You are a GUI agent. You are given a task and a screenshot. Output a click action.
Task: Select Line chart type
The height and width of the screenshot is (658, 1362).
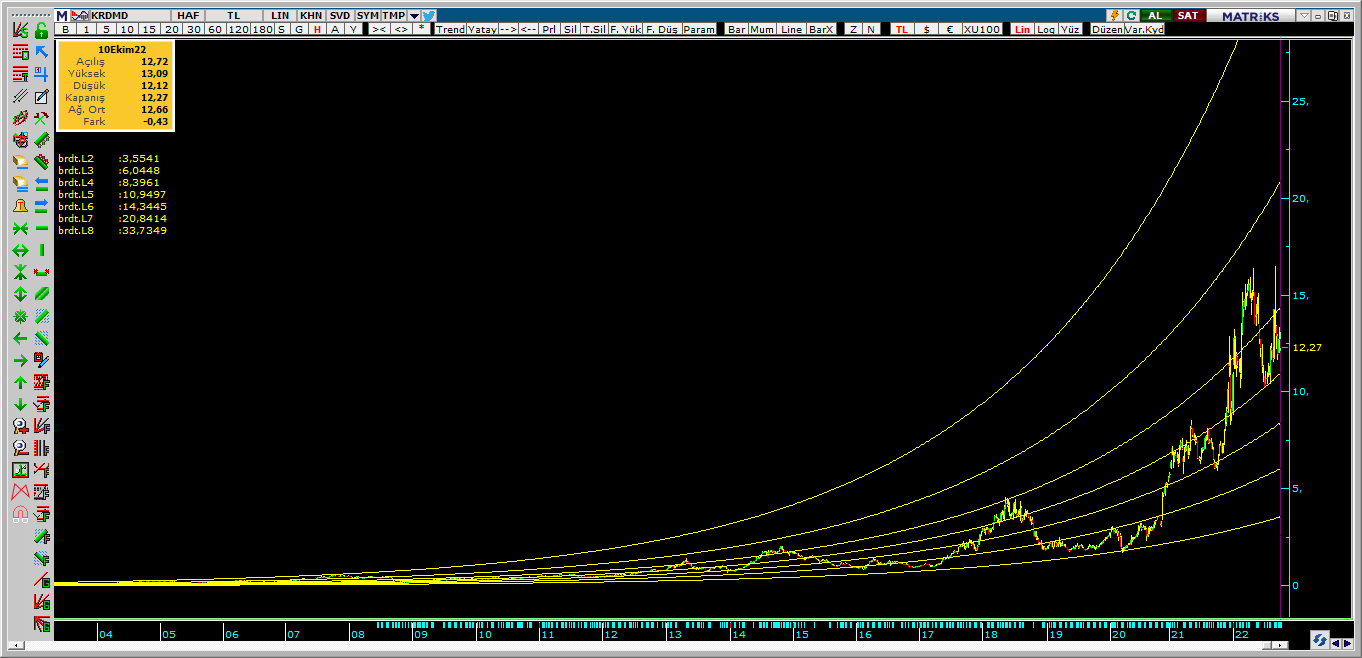pyautogui.click(x=791, y=29)
